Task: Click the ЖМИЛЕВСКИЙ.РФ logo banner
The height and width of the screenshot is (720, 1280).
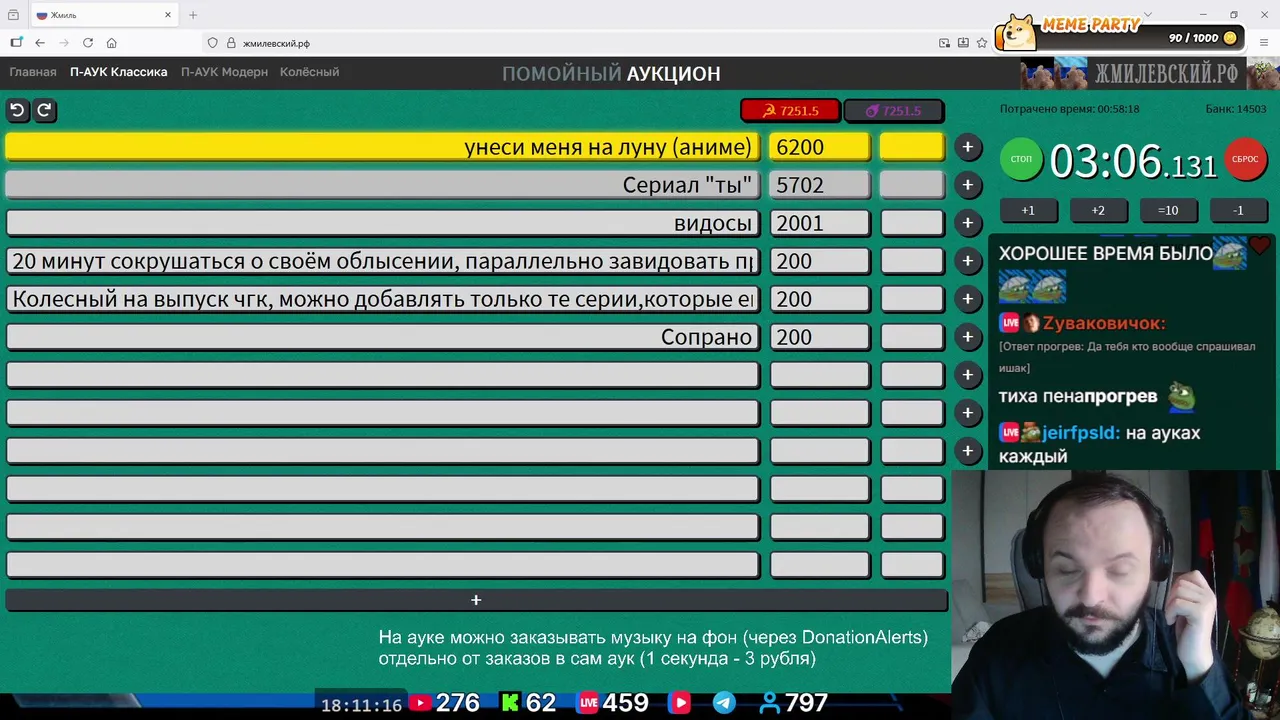Action: pos(1149,73)
